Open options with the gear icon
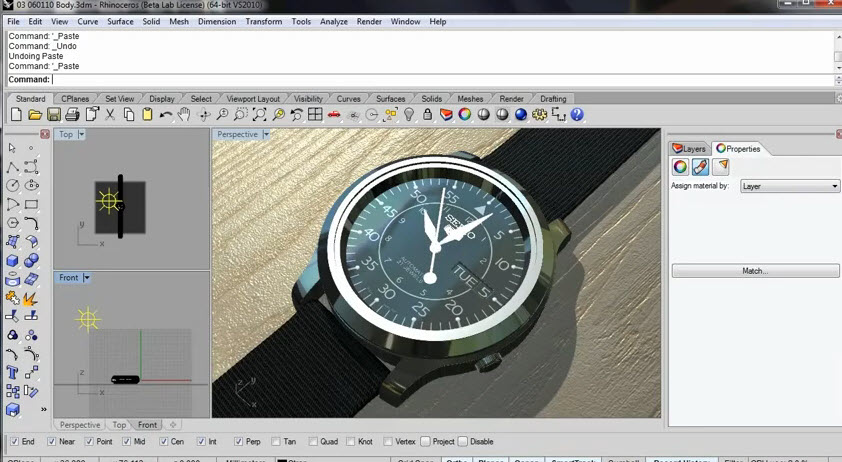 [x=539, y=114]
